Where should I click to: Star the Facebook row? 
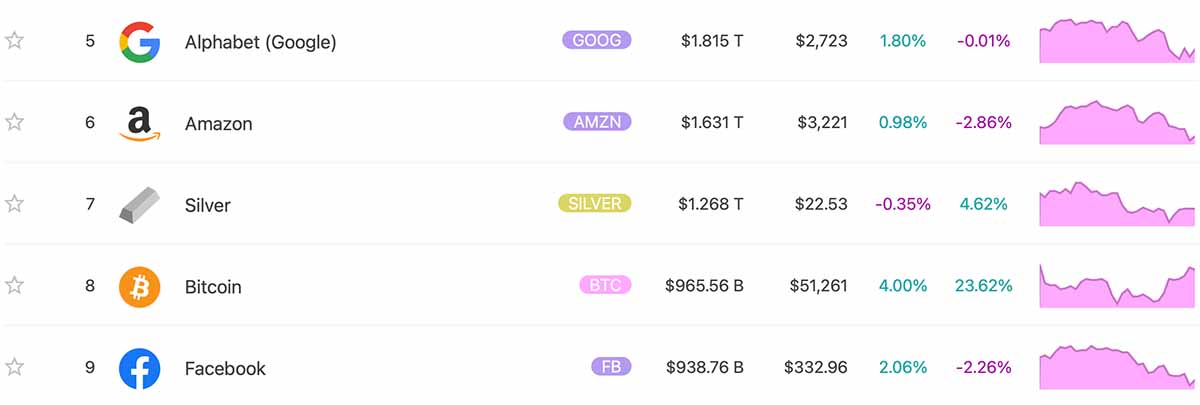tap(15, 367)
